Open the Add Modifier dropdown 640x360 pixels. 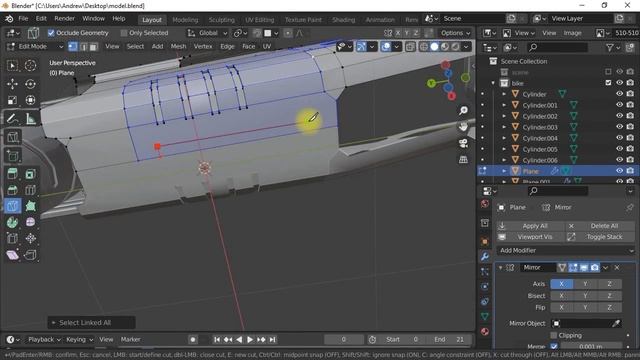tap(566, 250)
